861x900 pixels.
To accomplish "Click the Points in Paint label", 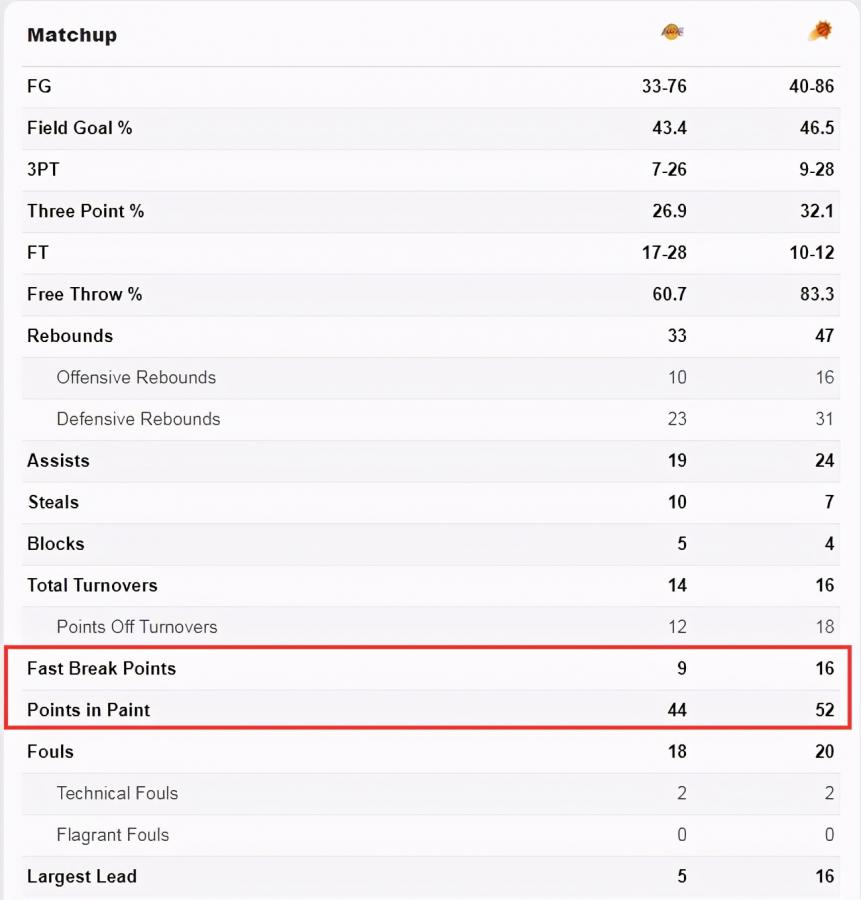I will click(88, 710).
